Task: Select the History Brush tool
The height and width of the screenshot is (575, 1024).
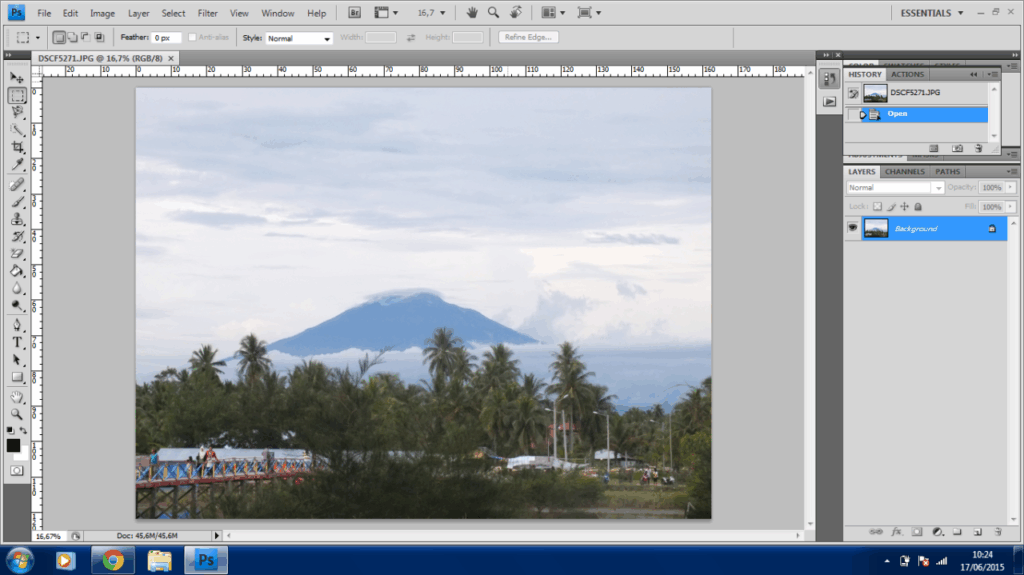Action: (17, 237)
